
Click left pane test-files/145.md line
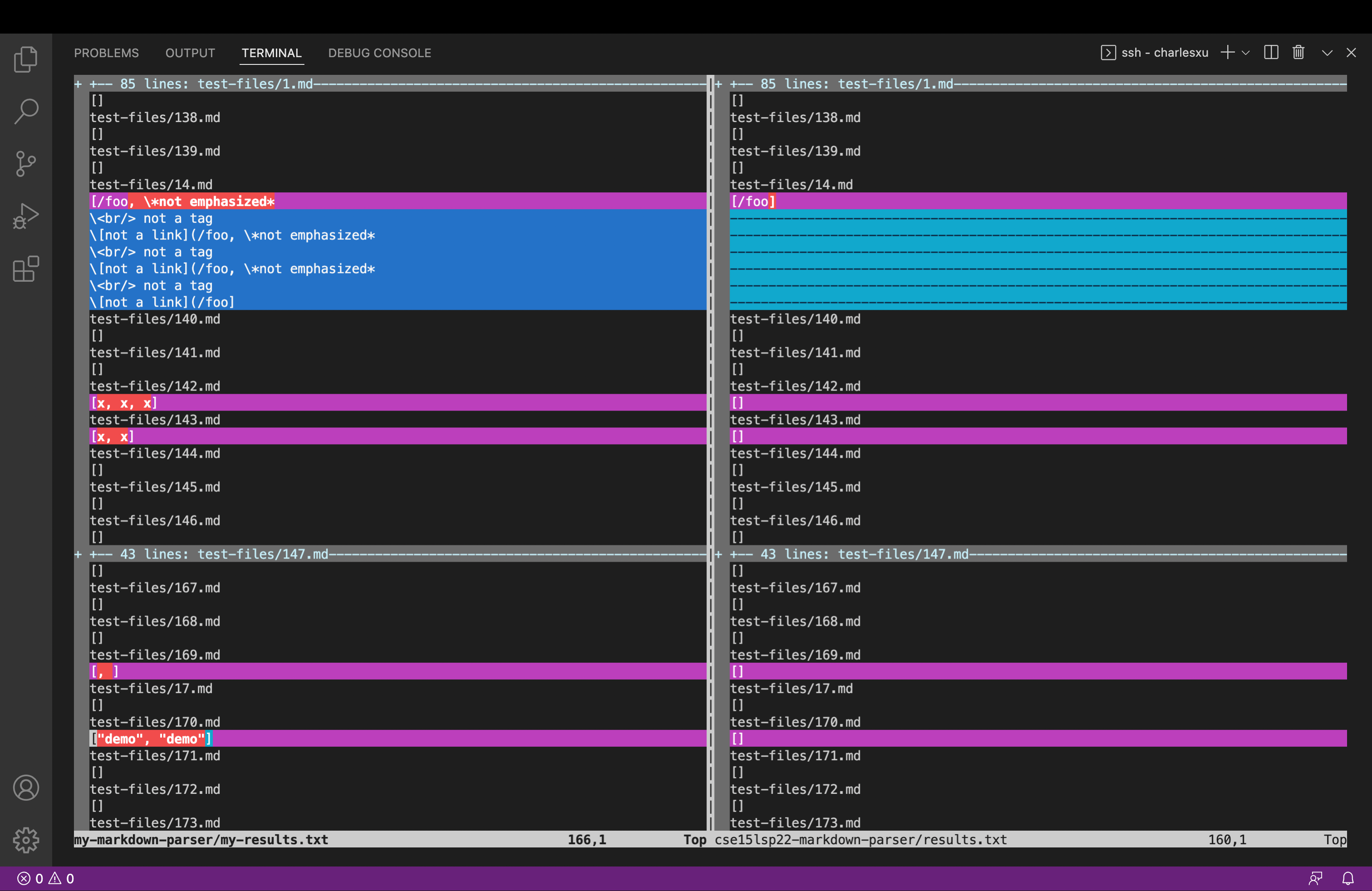tap(155, 487)
